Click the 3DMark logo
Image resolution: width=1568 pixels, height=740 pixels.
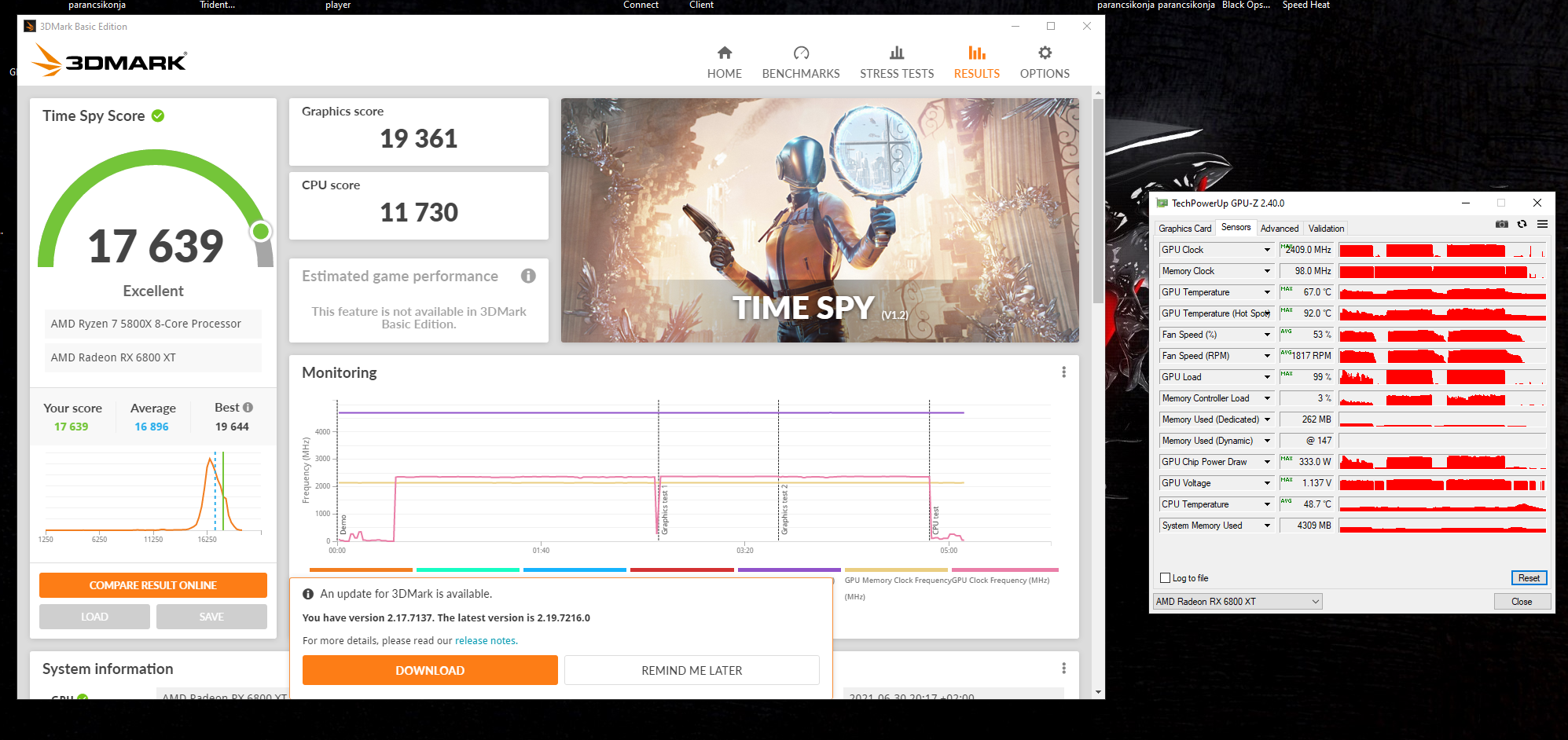pos(110,60)
